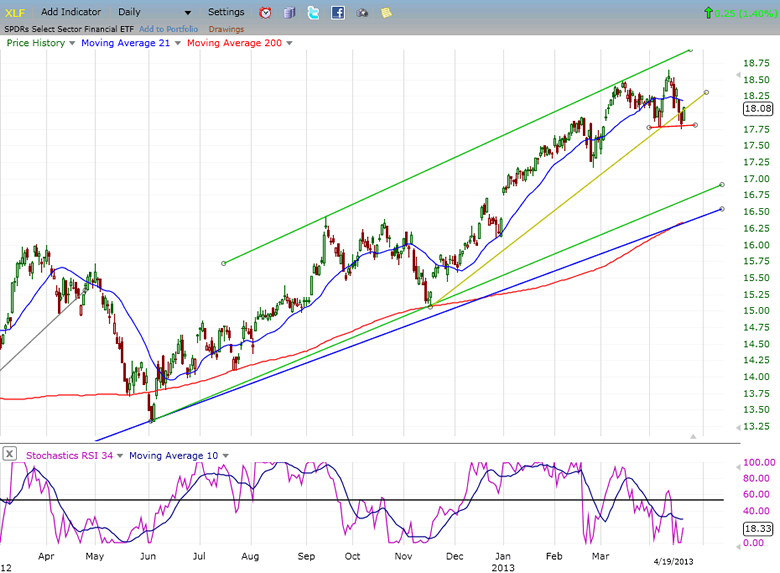Click the left arrow at top of price scale
This screenshot has height=573, width=780.
click(738, 75)
